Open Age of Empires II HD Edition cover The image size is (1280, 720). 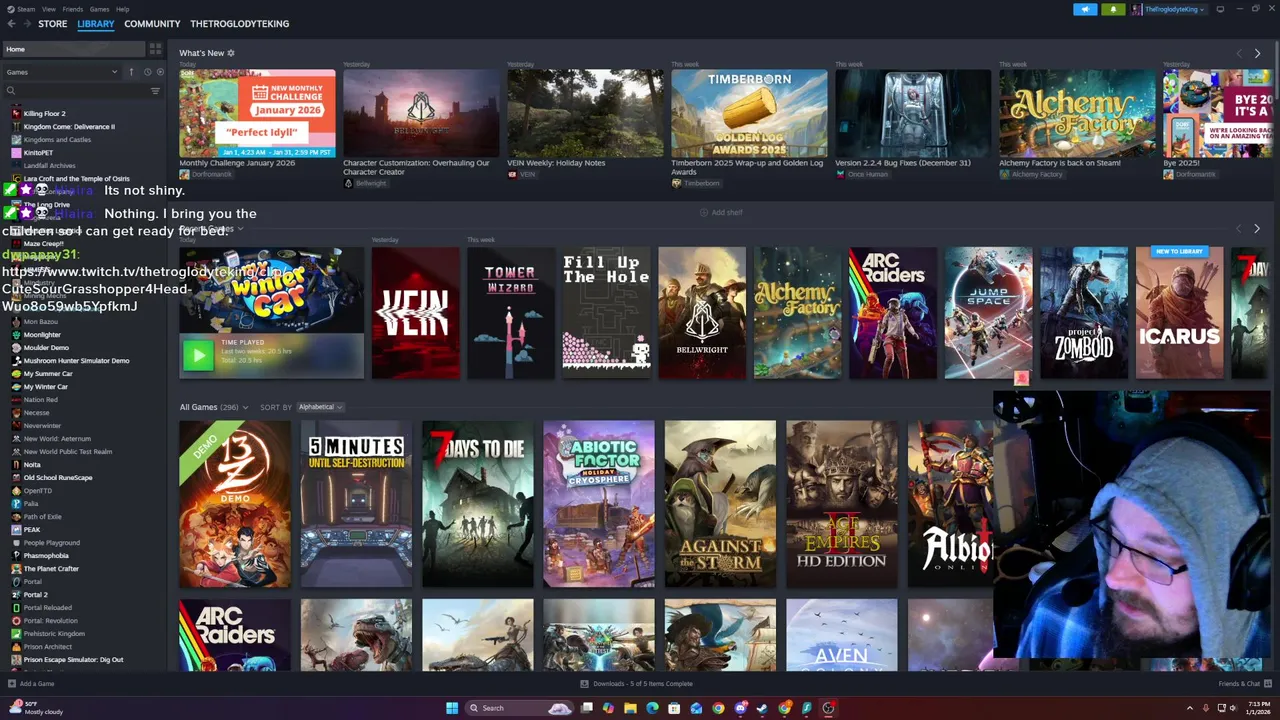[841, 504]
